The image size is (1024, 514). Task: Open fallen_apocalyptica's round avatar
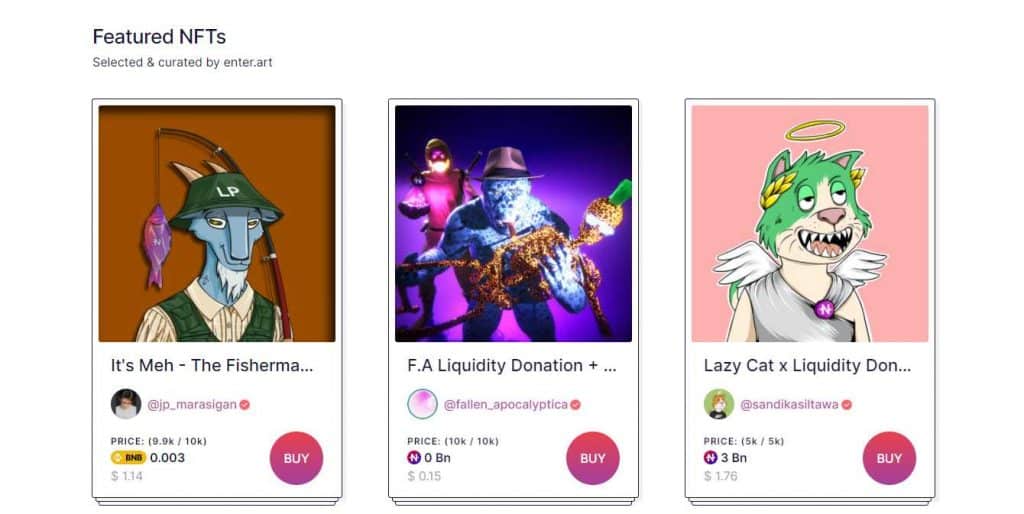(x=423, y=404)
